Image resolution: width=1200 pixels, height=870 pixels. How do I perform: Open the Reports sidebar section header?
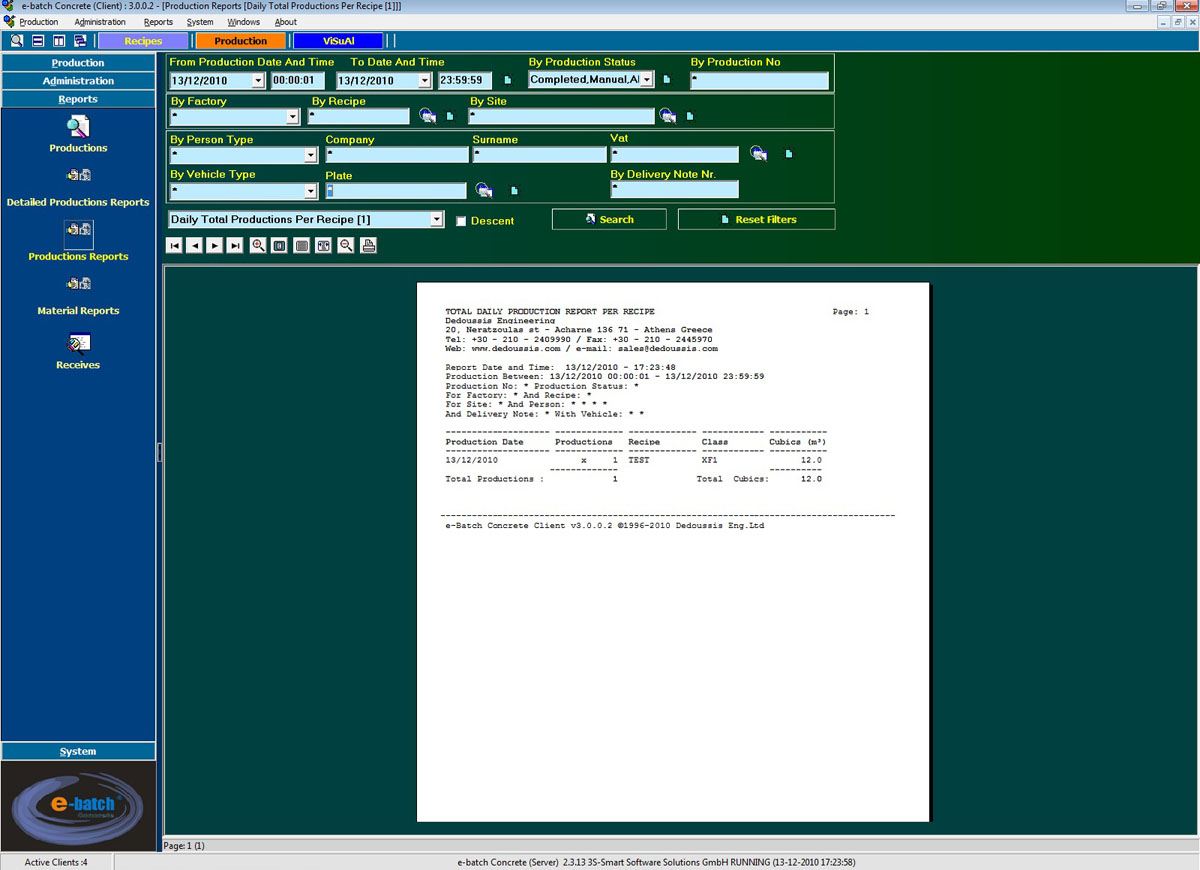click(x=78, y=99)
